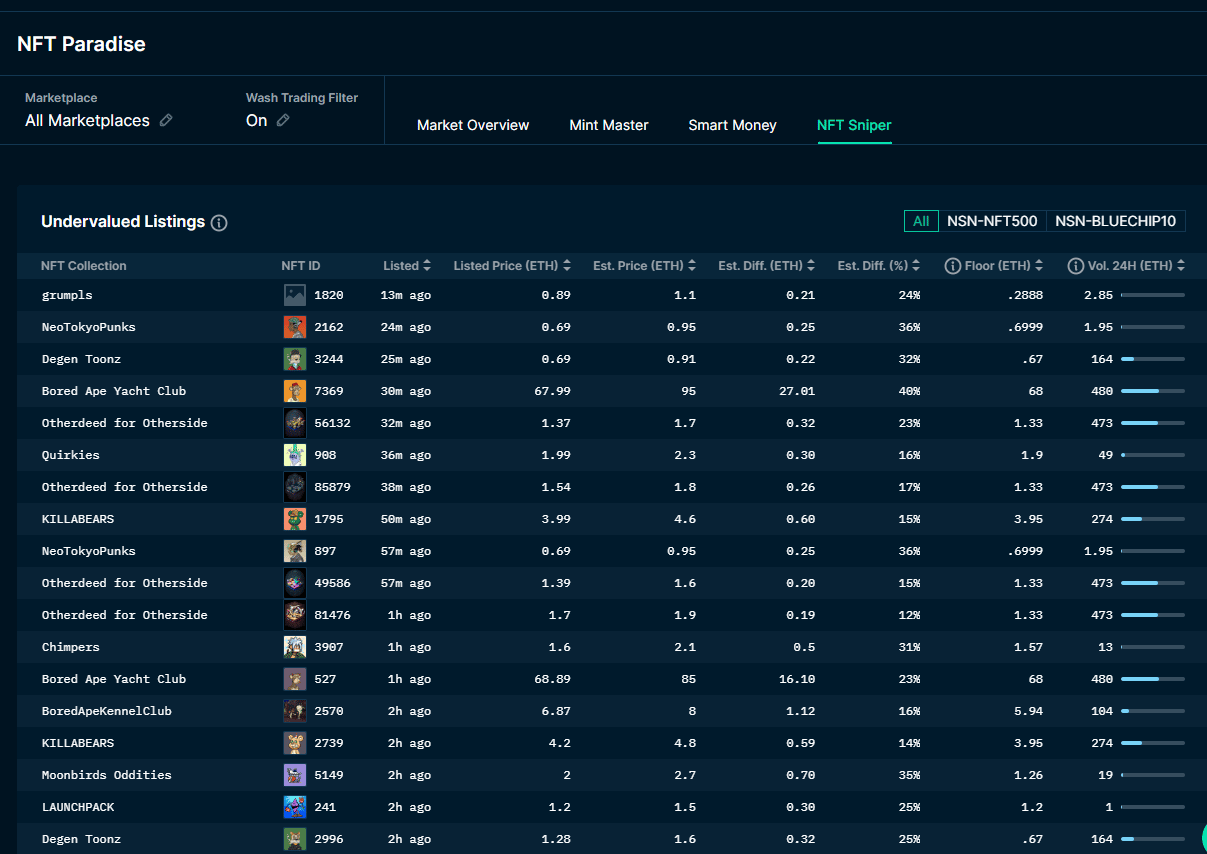Switch to the Mint Master tab
The height and width of the screenshot is (854, 1207).
(609, 125)
